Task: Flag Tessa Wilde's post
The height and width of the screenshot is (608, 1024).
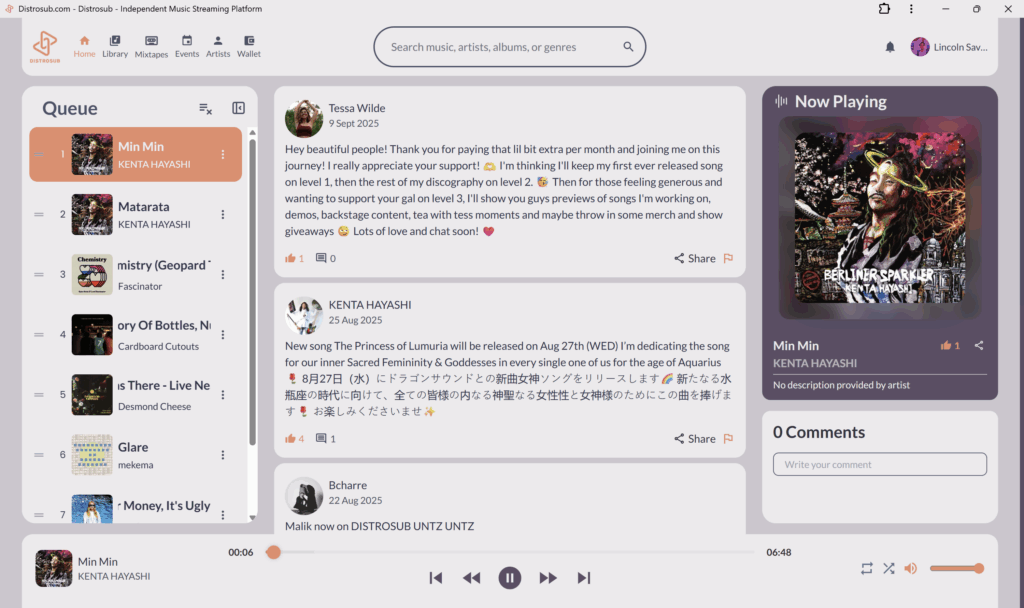Action: 728,258
